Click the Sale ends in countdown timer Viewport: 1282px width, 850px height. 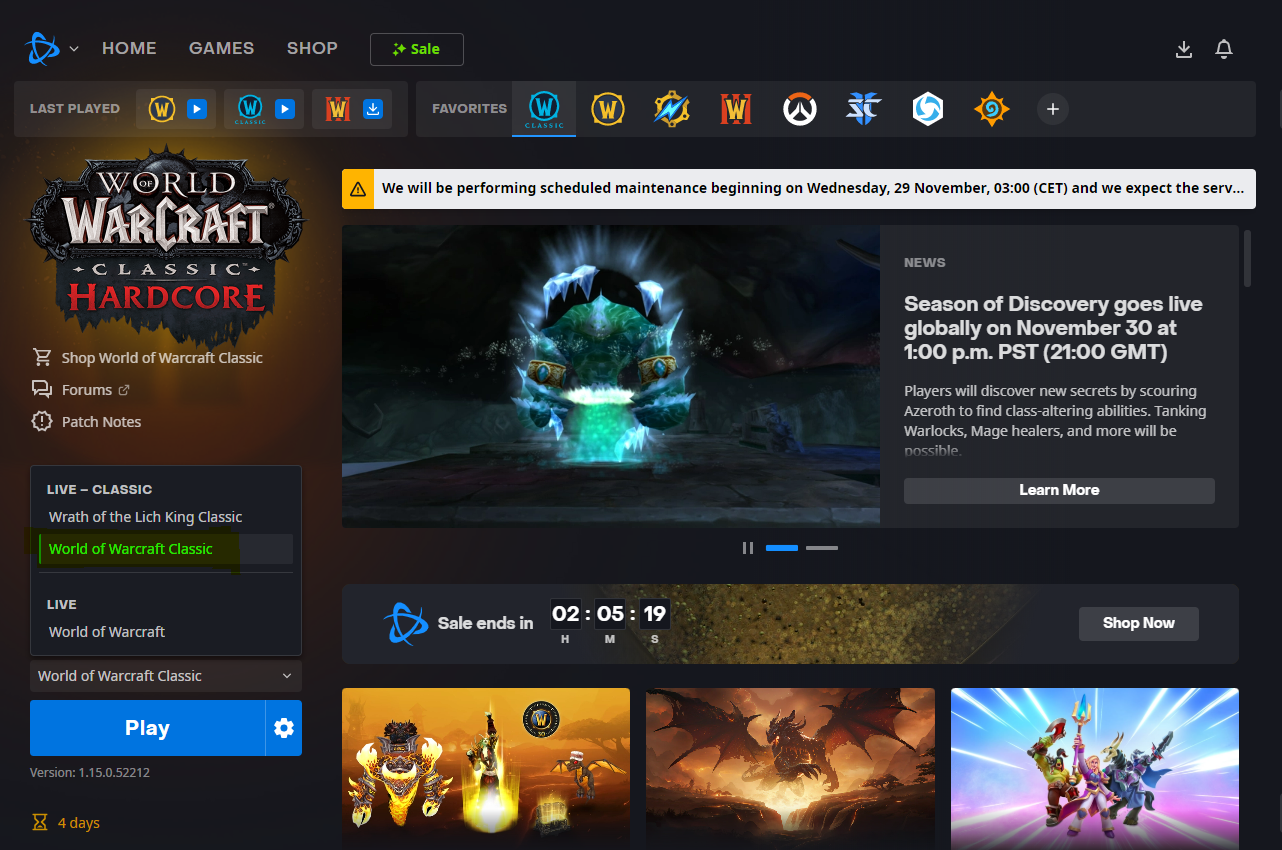point(609,623)
